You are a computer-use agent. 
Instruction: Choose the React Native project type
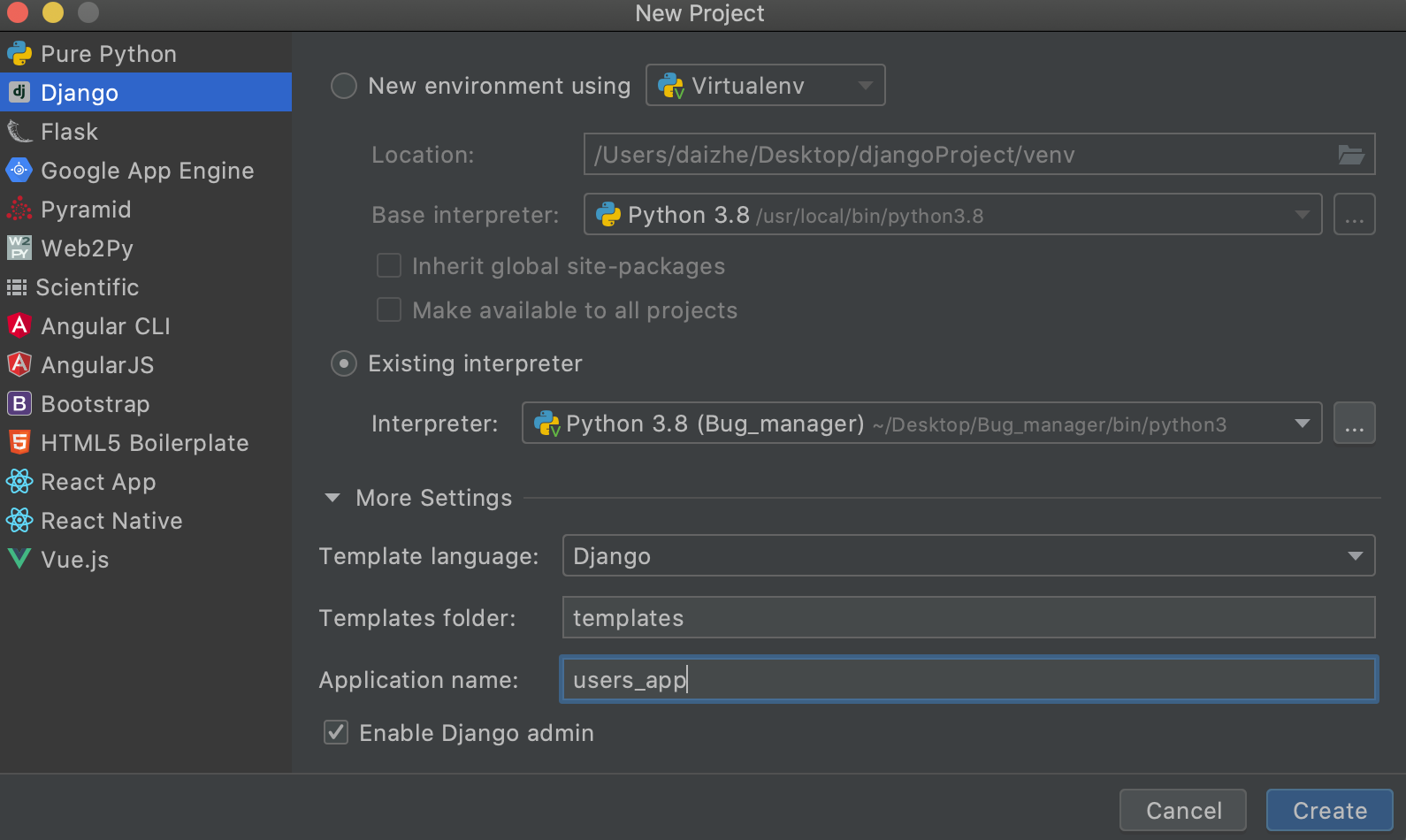146,521
